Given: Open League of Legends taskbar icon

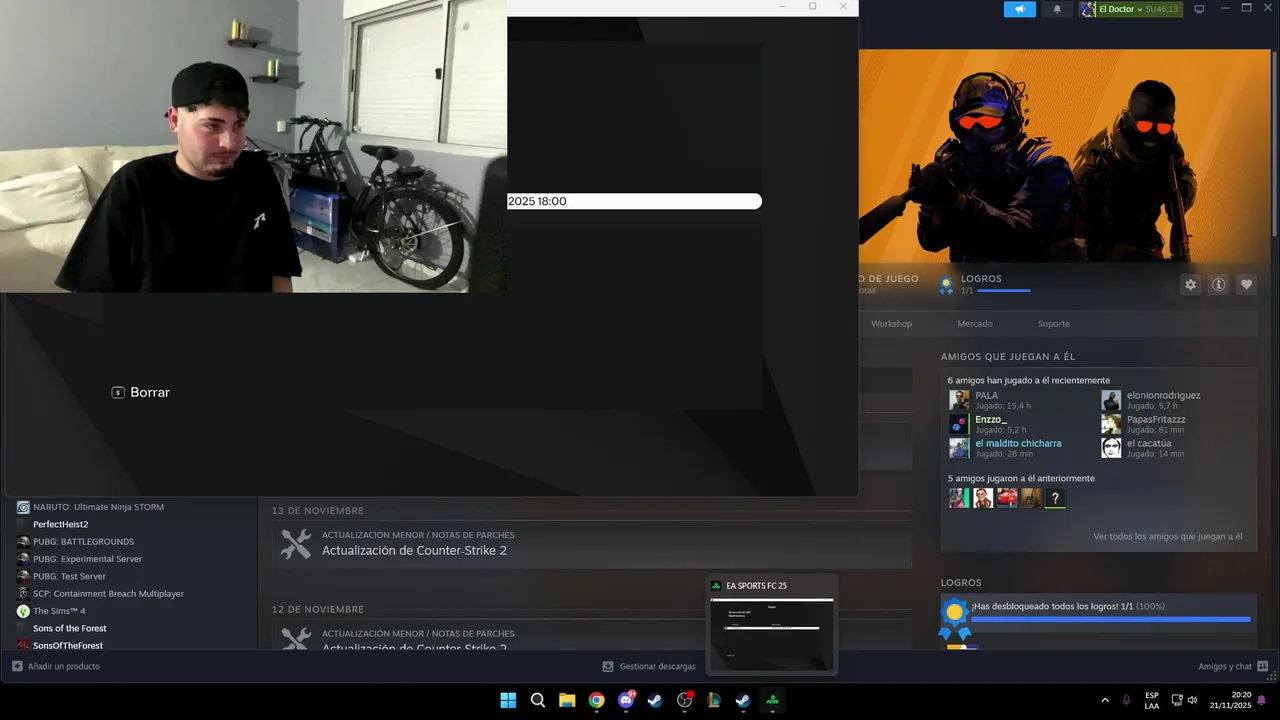Looking at the screenshot, I should pos(714,700).
